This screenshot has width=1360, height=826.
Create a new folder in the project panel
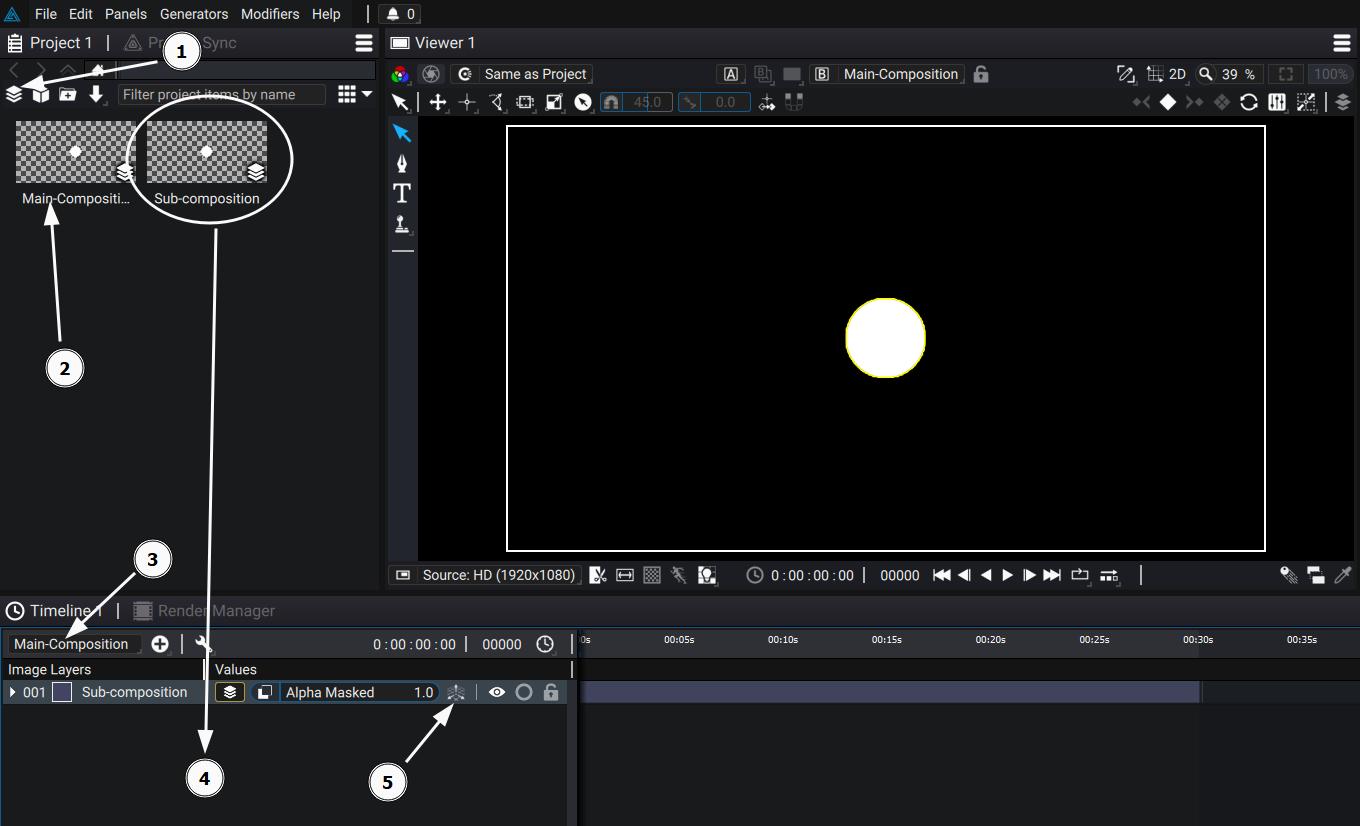[67, 94]
